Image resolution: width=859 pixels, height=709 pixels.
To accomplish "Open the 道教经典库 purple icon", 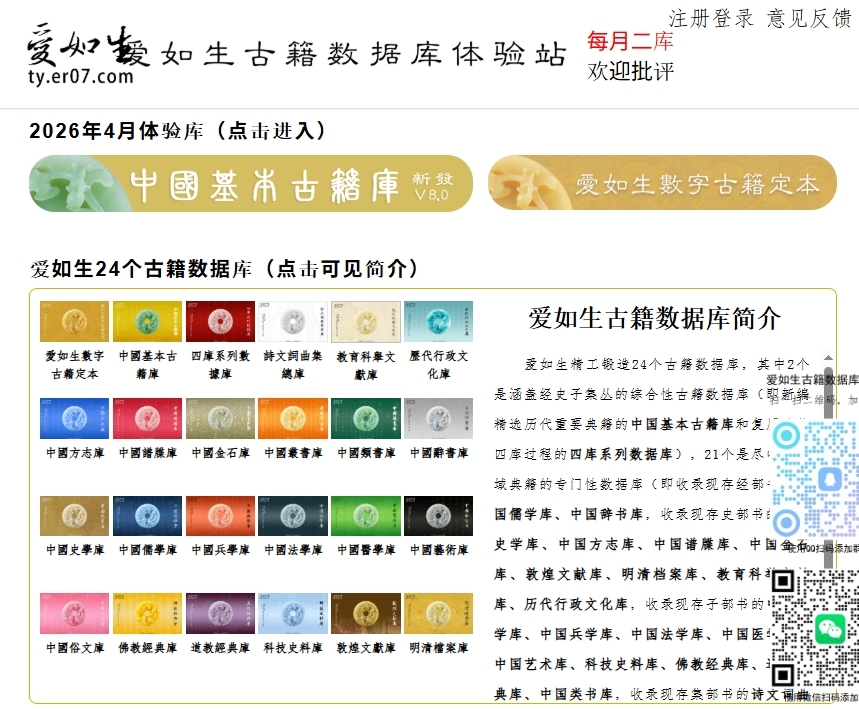I will click(220, 614).
